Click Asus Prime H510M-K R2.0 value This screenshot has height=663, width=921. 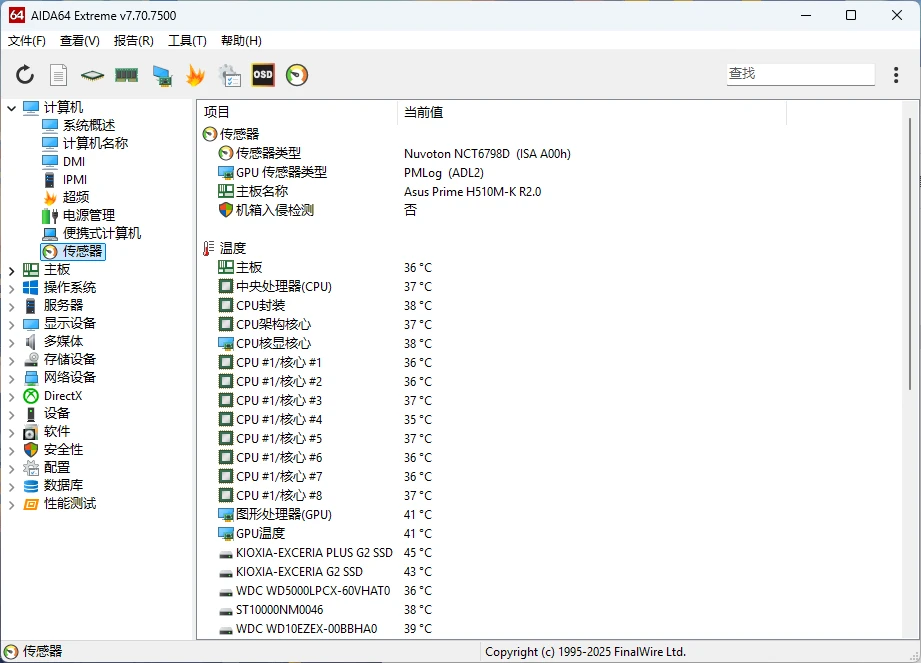(472, 191)
